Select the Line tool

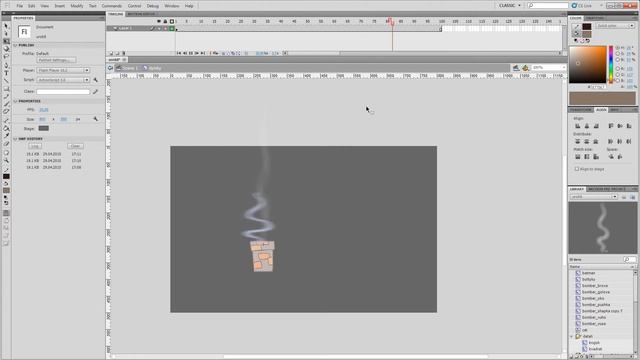point(6,81)
